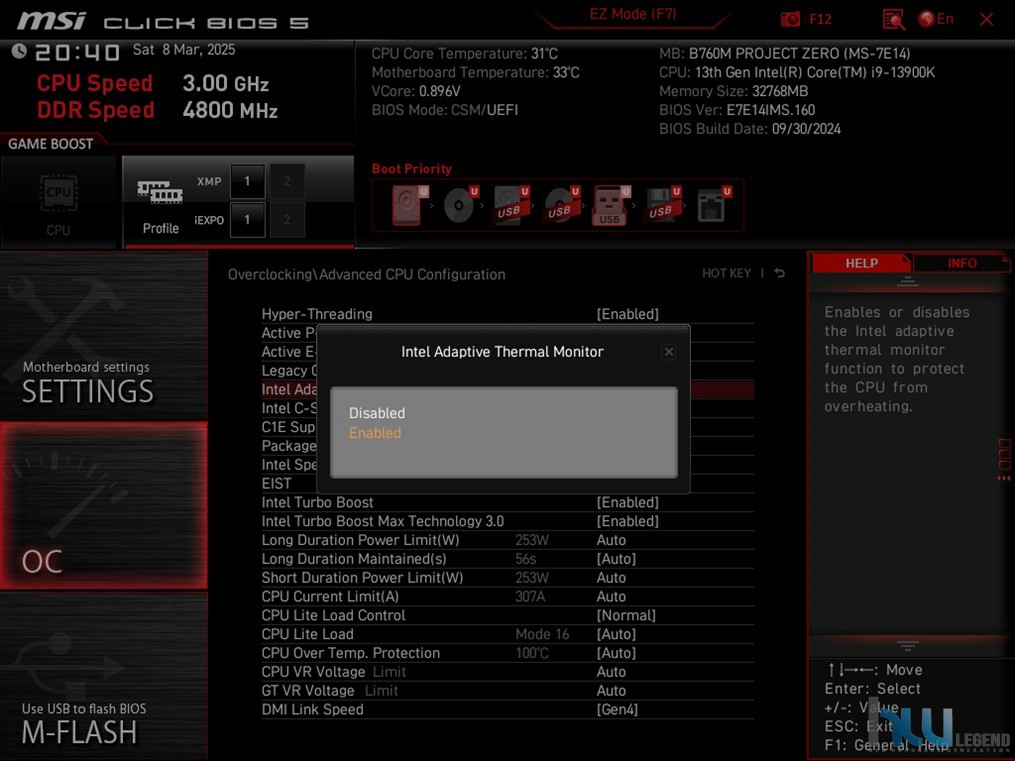Image resolution: width=1015 pixels, height=761 pixels.
Task: Open the OC overclocking section
Action: click(104, 505)
